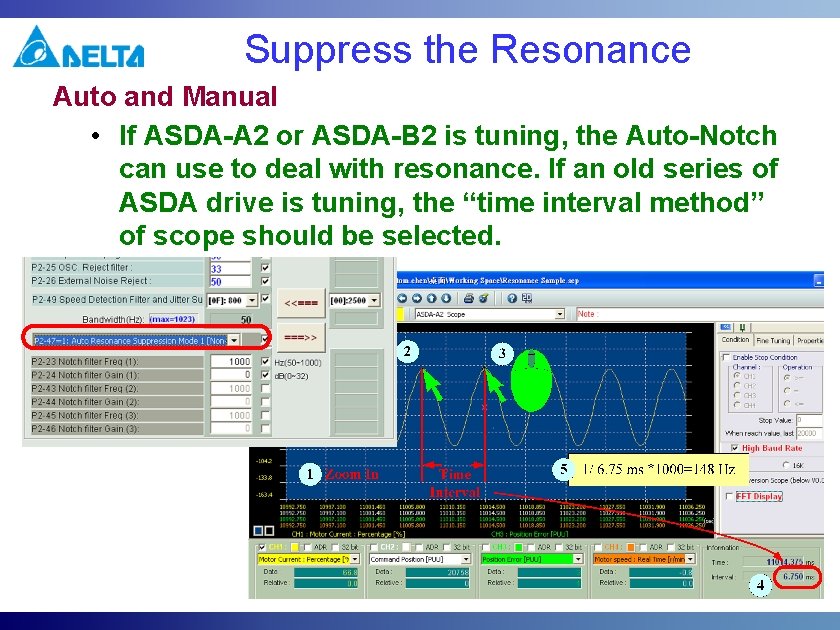
Task: Toggle the P2-23 Notch filter Freq (1) checkbox
Action: [x=265, y=362]
